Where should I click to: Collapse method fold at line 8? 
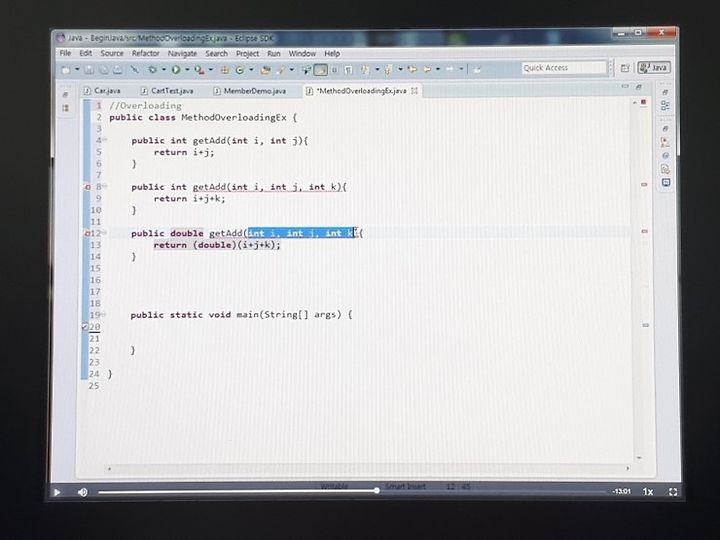[x=105, y=186]
